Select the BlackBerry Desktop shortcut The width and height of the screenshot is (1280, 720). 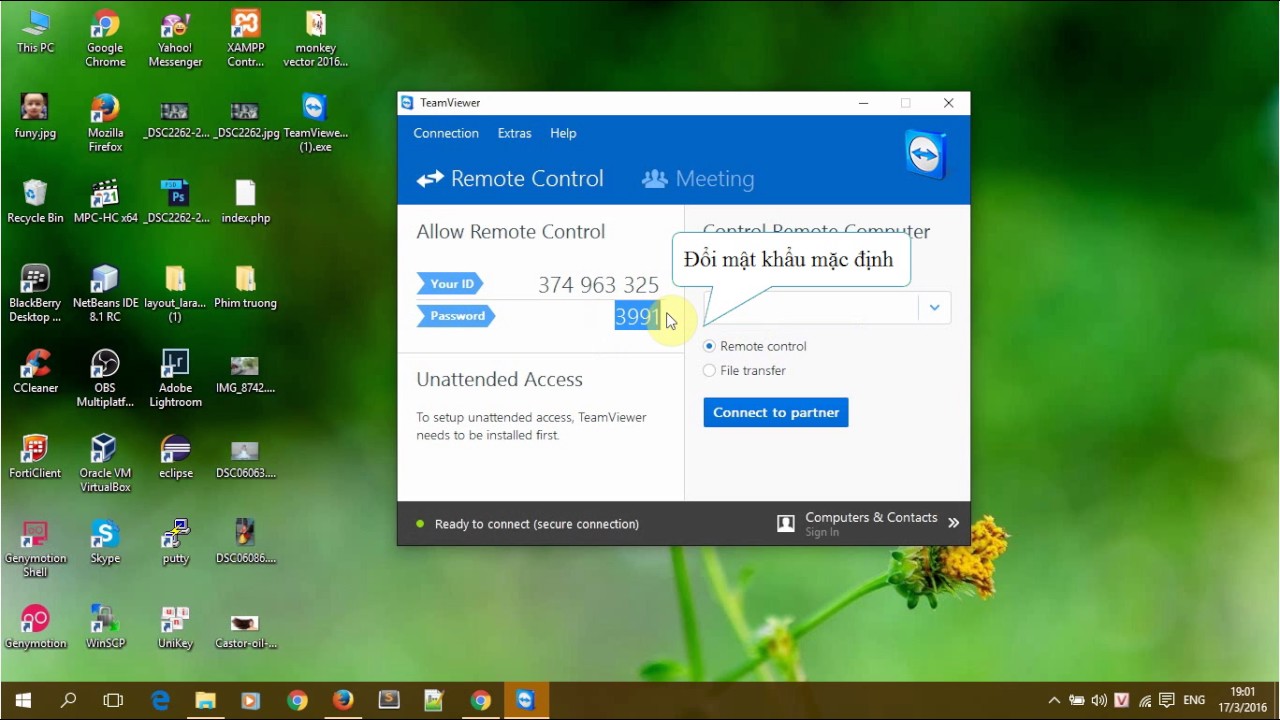click(35, 294)
